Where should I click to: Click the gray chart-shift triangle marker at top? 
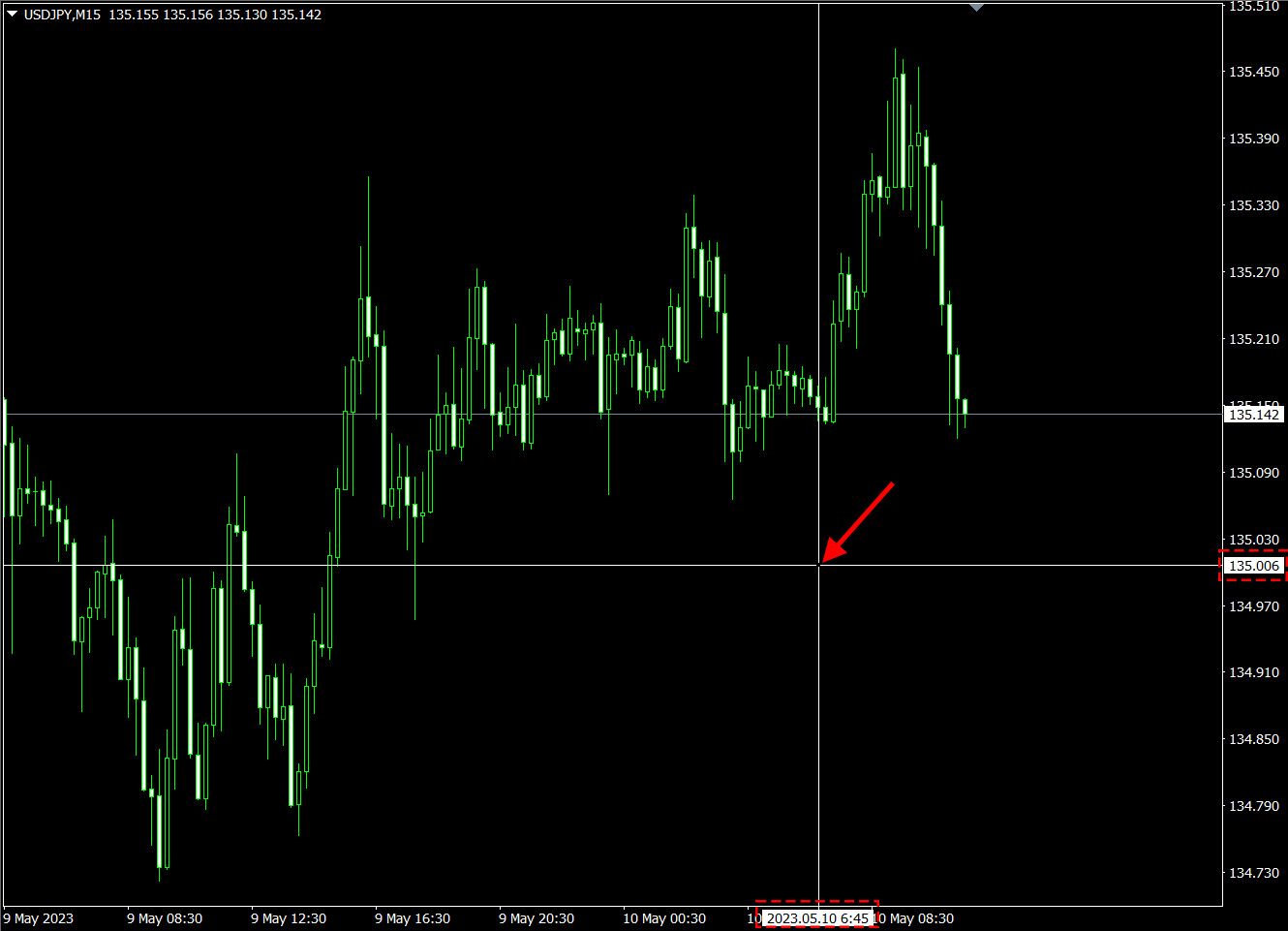[975, 6]
